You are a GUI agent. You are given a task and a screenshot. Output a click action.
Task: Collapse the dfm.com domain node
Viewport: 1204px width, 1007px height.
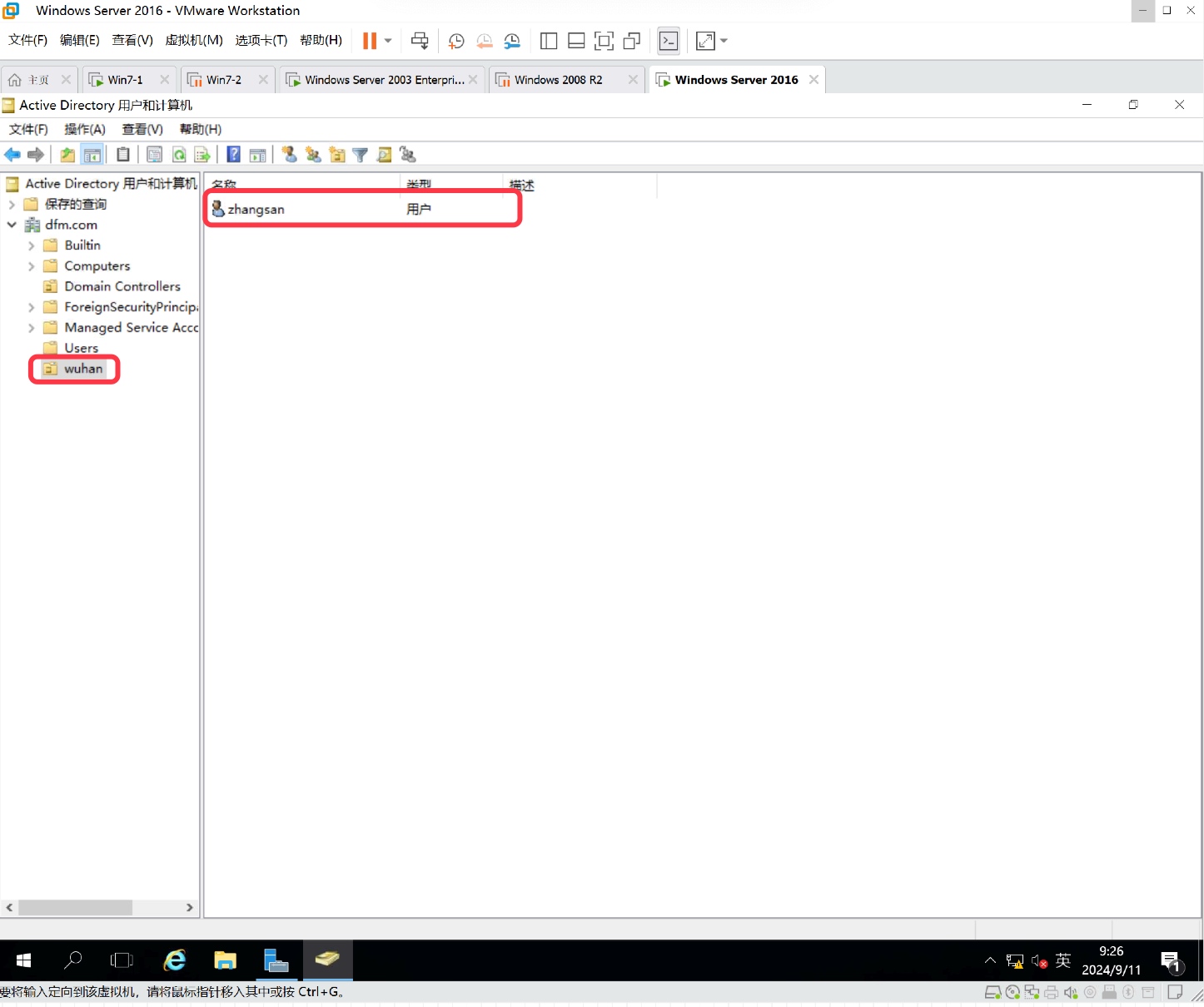pos(12,225)
